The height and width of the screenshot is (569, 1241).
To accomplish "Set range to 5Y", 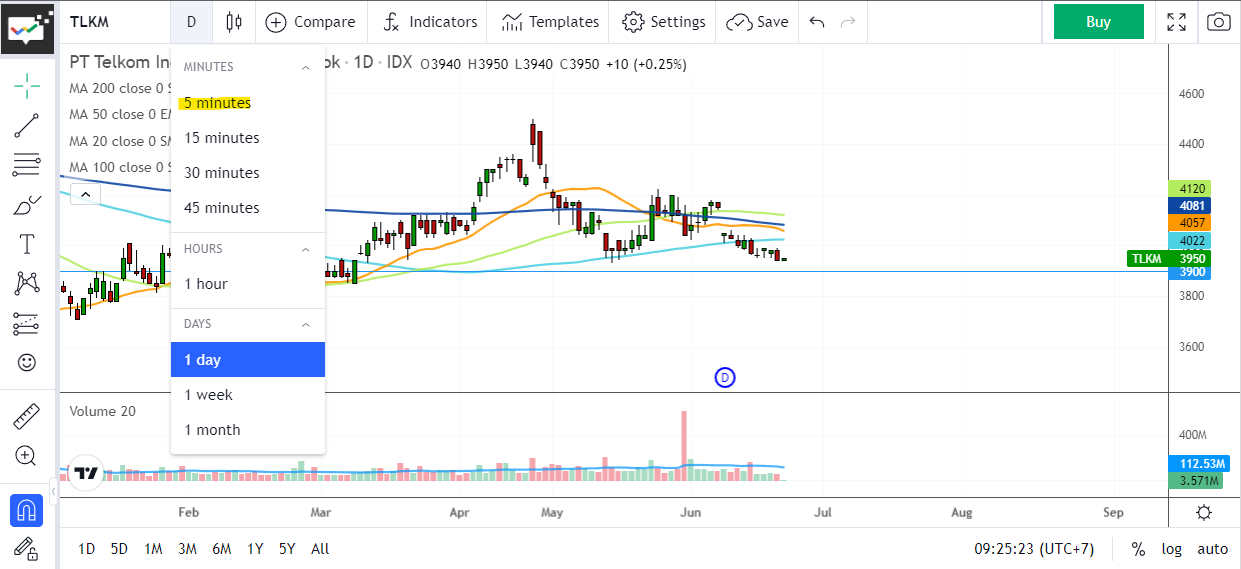I will pyautogui.click(x=287, y=549).
